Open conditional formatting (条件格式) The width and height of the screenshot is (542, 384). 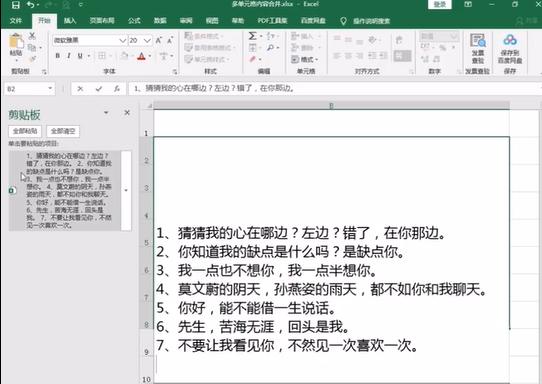point(203,36)
